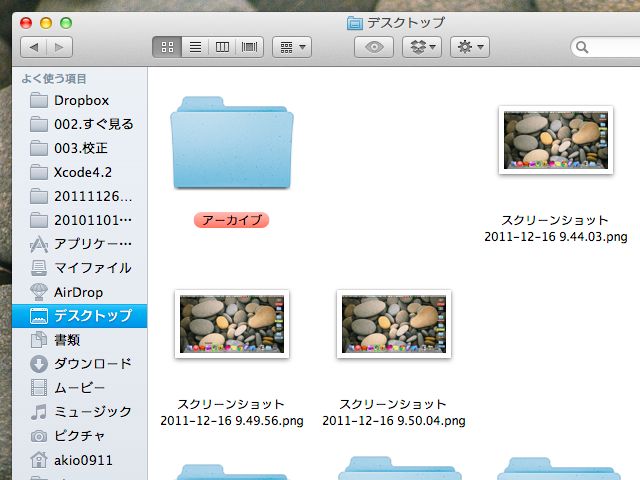640x480 pixels.
Task: Open Dropbox in the sidebar
Action: coord(80,100)
